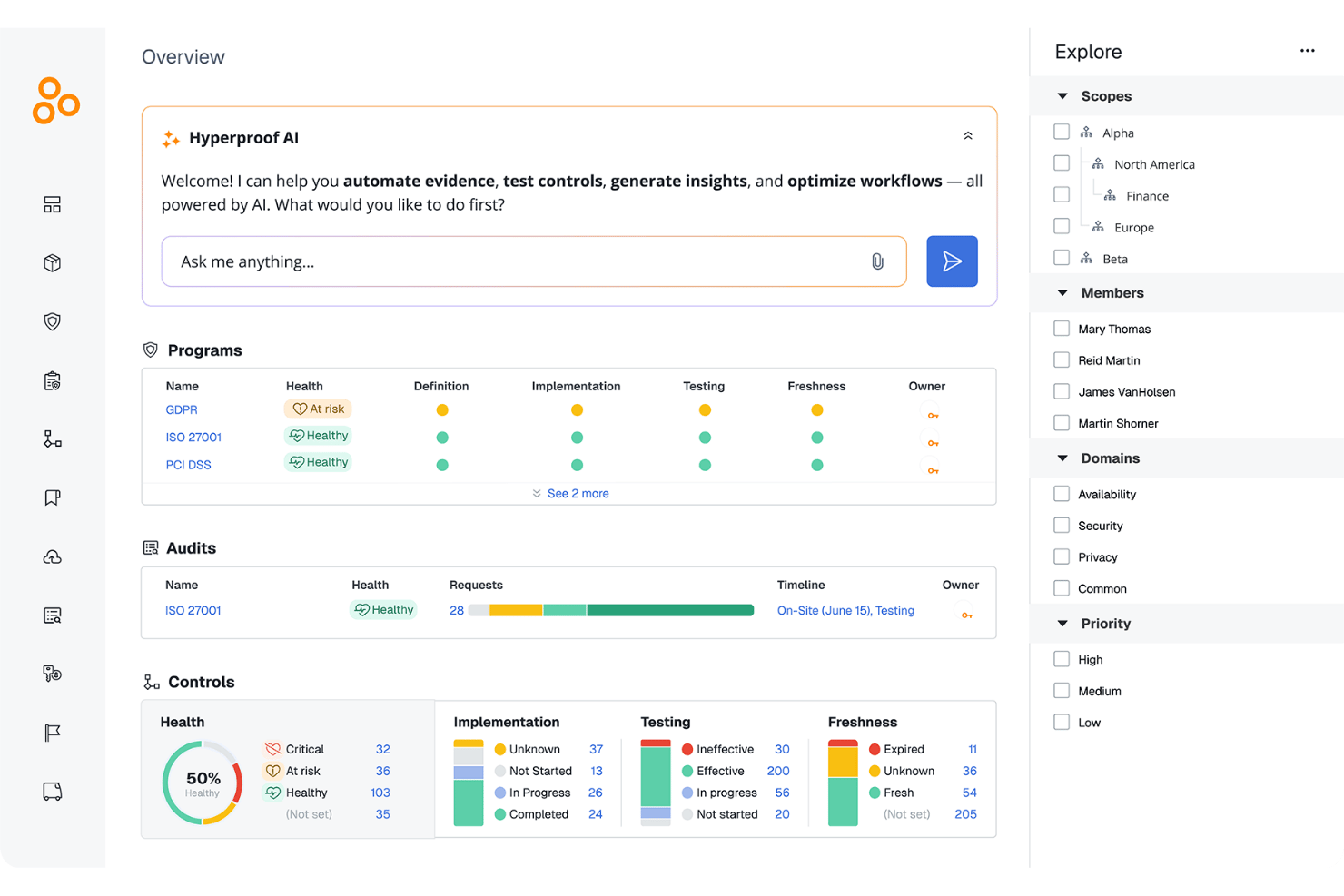Click the blue send arrow button
This screenshot has width=1344, height=896.
pos(952,261)
